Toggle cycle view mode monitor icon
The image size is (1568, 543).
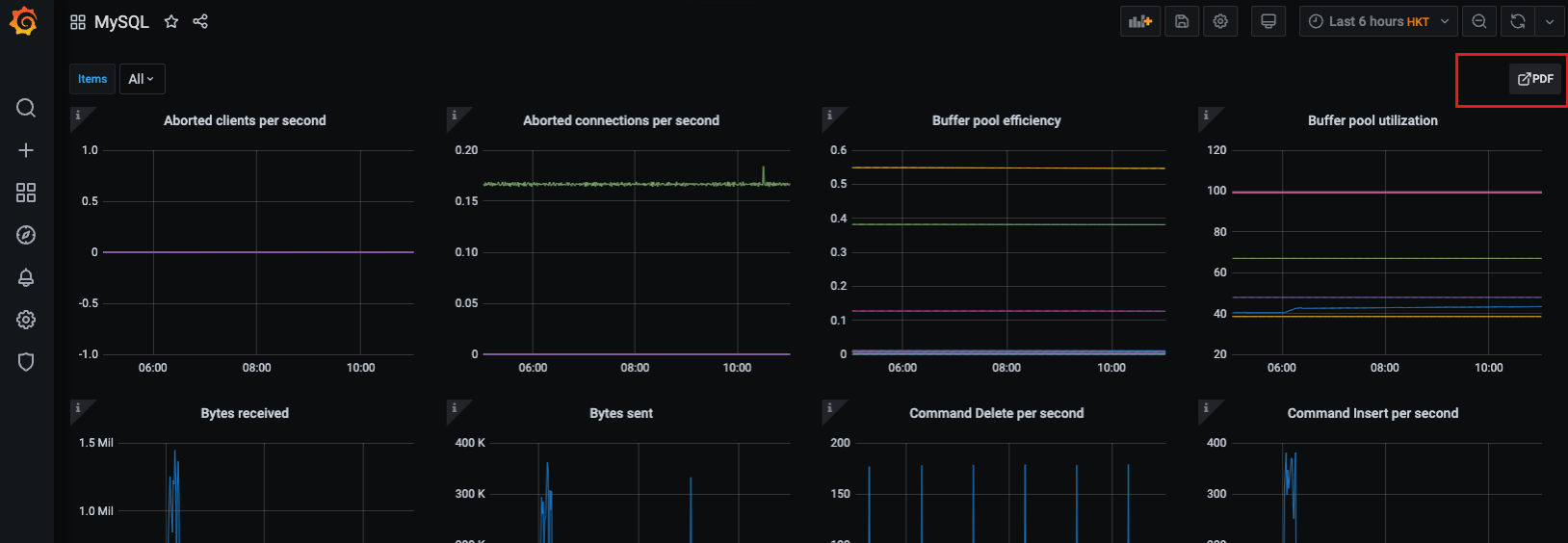(x=1268, y=21)
